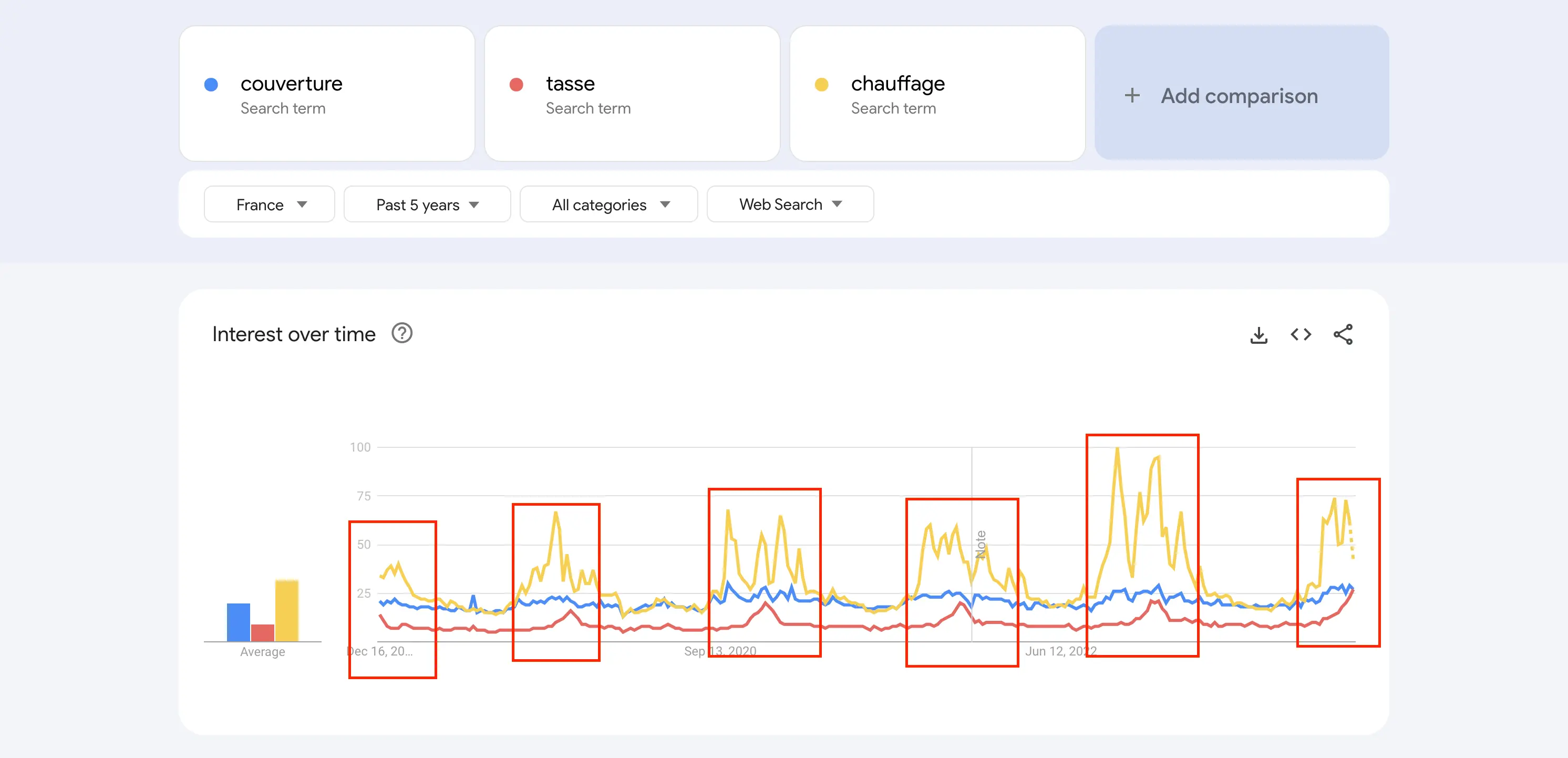Screen dimensions: 1568x758
Task: Click the Interest over time heading
Action: coord(294,334)
